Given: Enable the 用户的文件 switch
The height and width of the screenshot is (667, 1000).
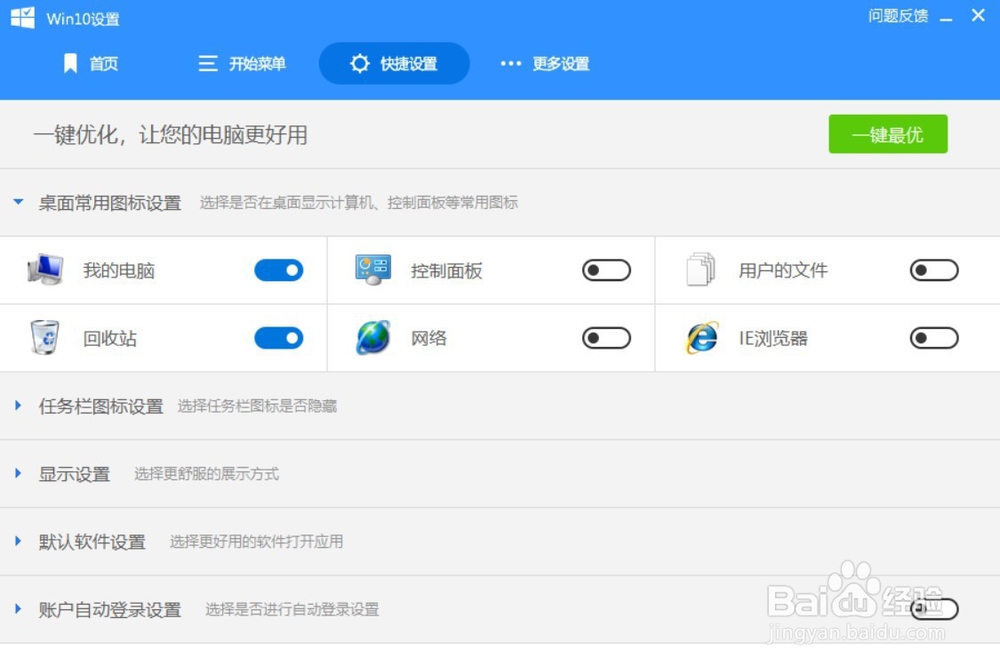Looking at the screenshot, I should coord(934,270).
